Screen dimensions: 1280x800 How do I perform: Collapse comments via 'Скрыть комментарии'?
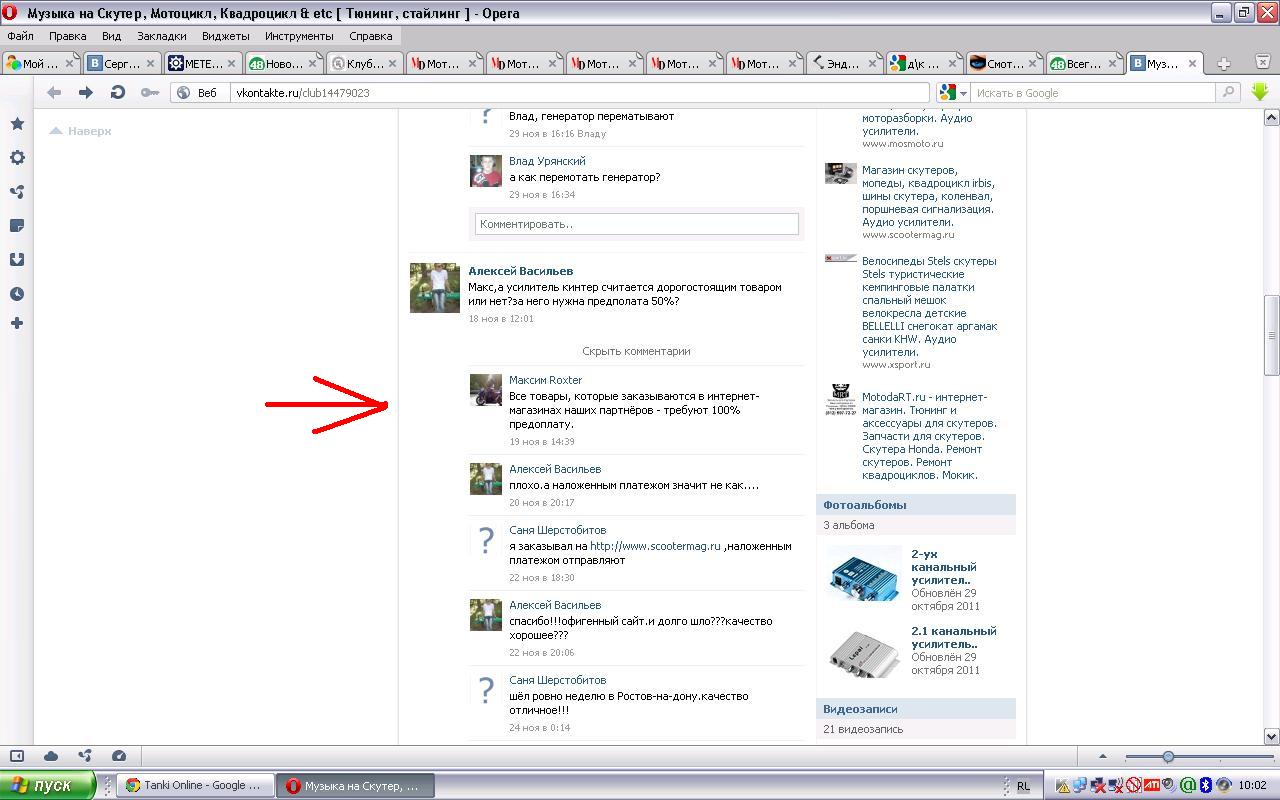tap(636, 351)
